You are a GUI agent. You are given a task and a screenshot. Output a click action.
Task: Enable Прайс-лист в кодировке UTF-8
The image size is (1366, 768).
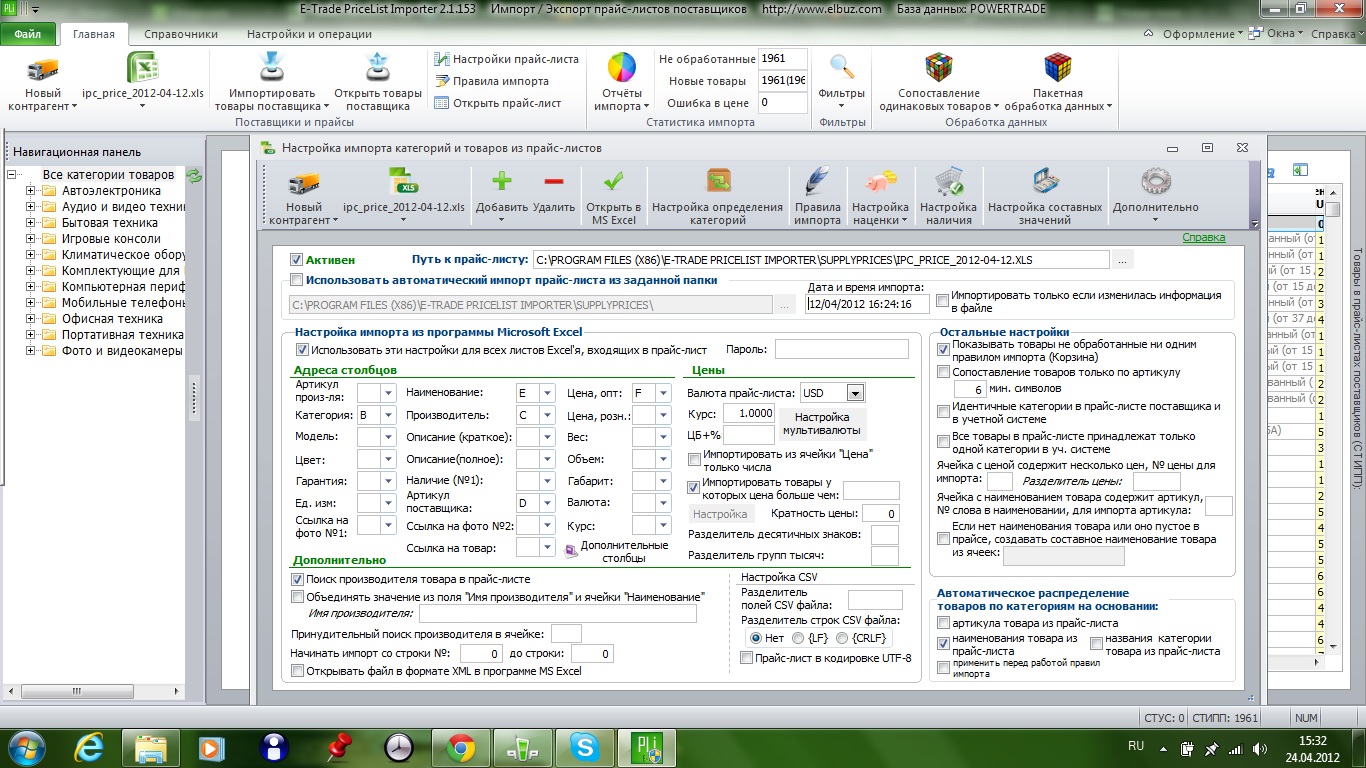(x=746, y=658)
